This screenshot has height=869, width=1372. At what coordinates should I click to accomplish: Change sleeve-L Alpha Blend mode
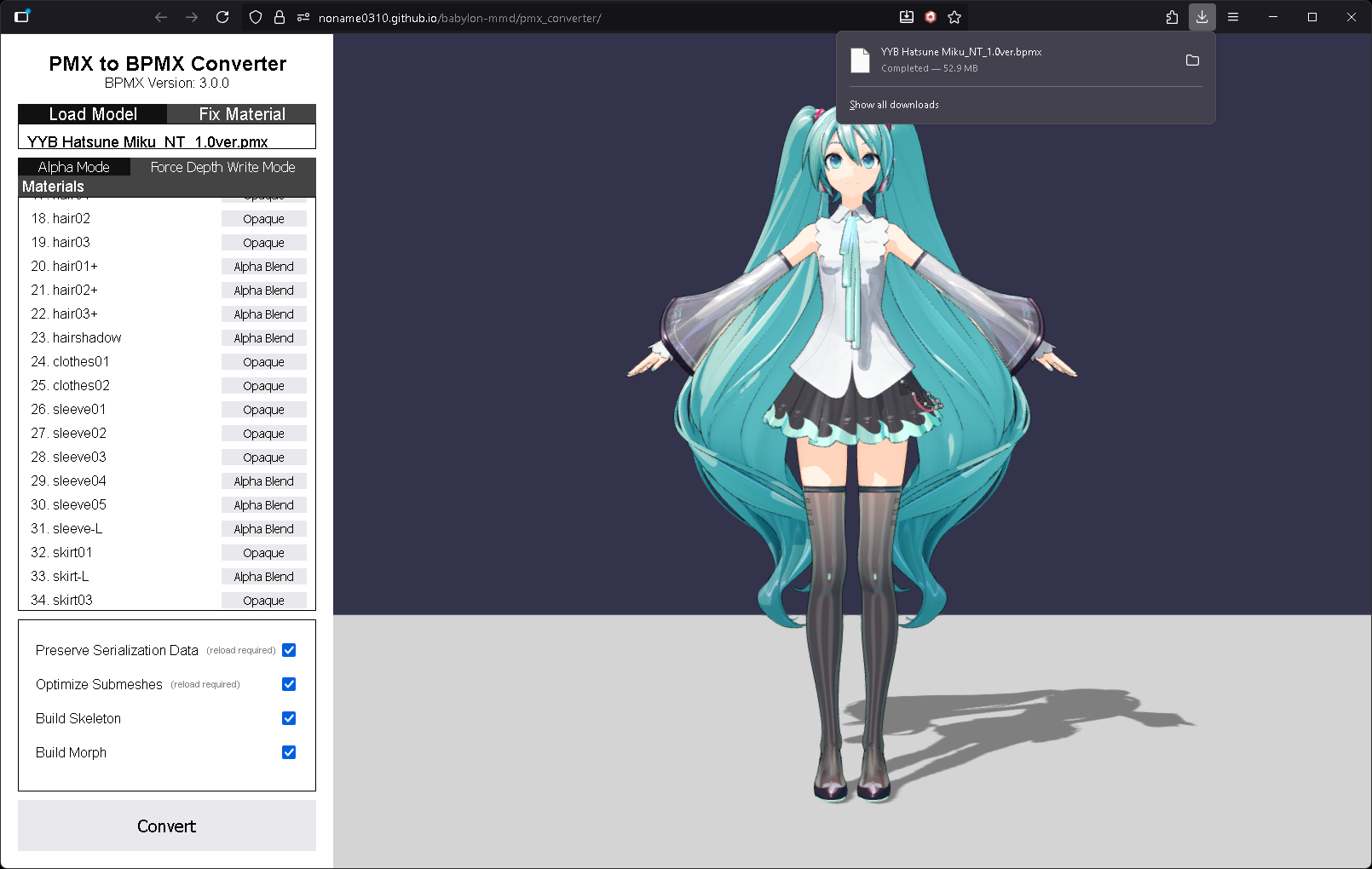click(264, 529)
